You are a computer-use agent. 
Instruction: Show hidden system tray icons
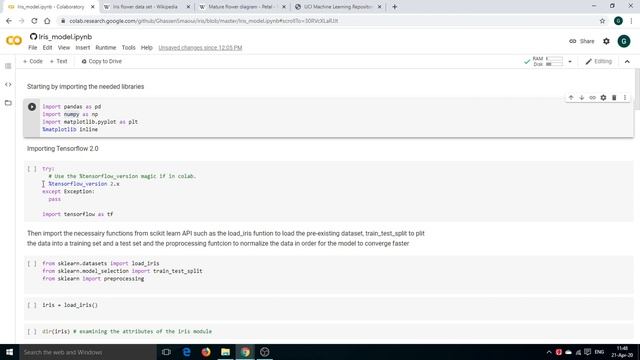pos(549,352)
